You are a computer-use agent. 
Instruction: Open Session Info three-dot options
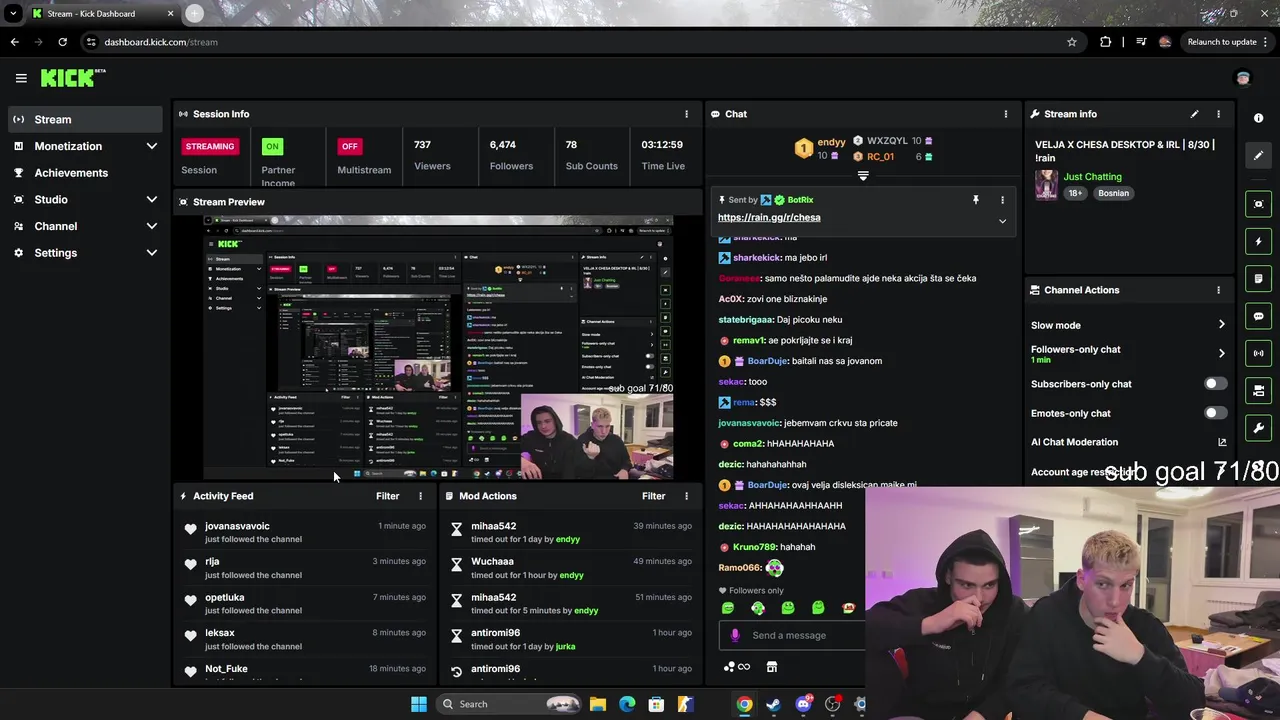click(x=686, y=114)
